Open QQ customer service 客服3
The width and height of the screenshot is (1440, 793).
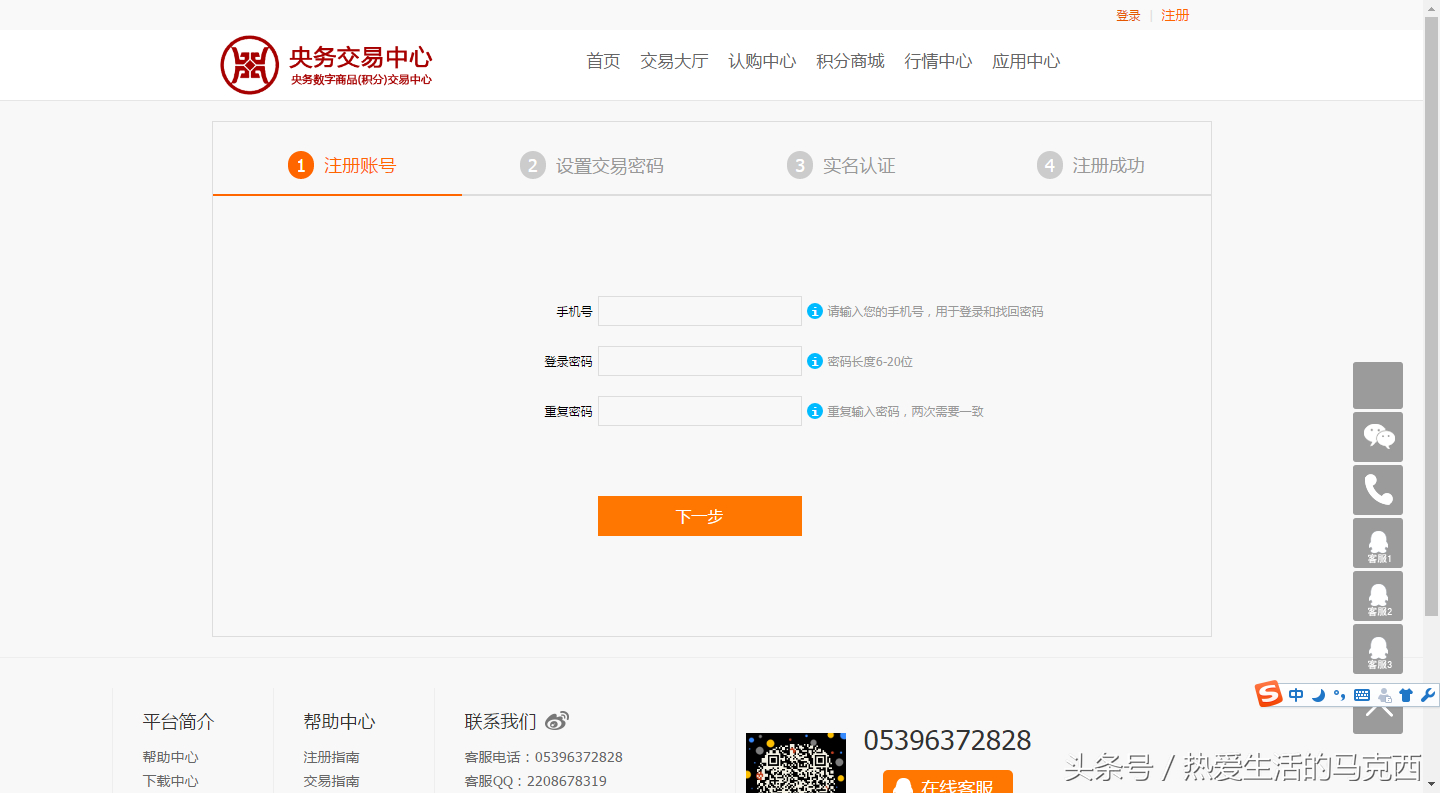1378,649
